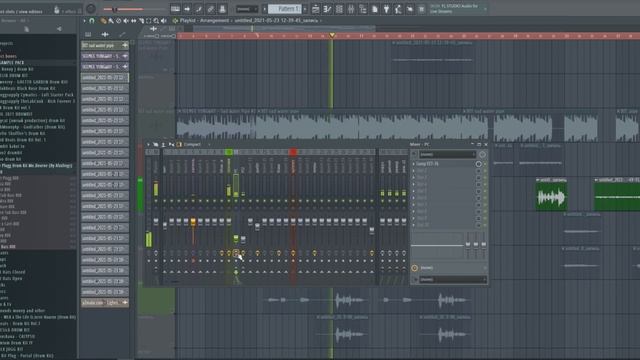Viewport: 640px width, 360px height.
Task: Select the red-highlighted mixer track header
Action: click(293, 152)
